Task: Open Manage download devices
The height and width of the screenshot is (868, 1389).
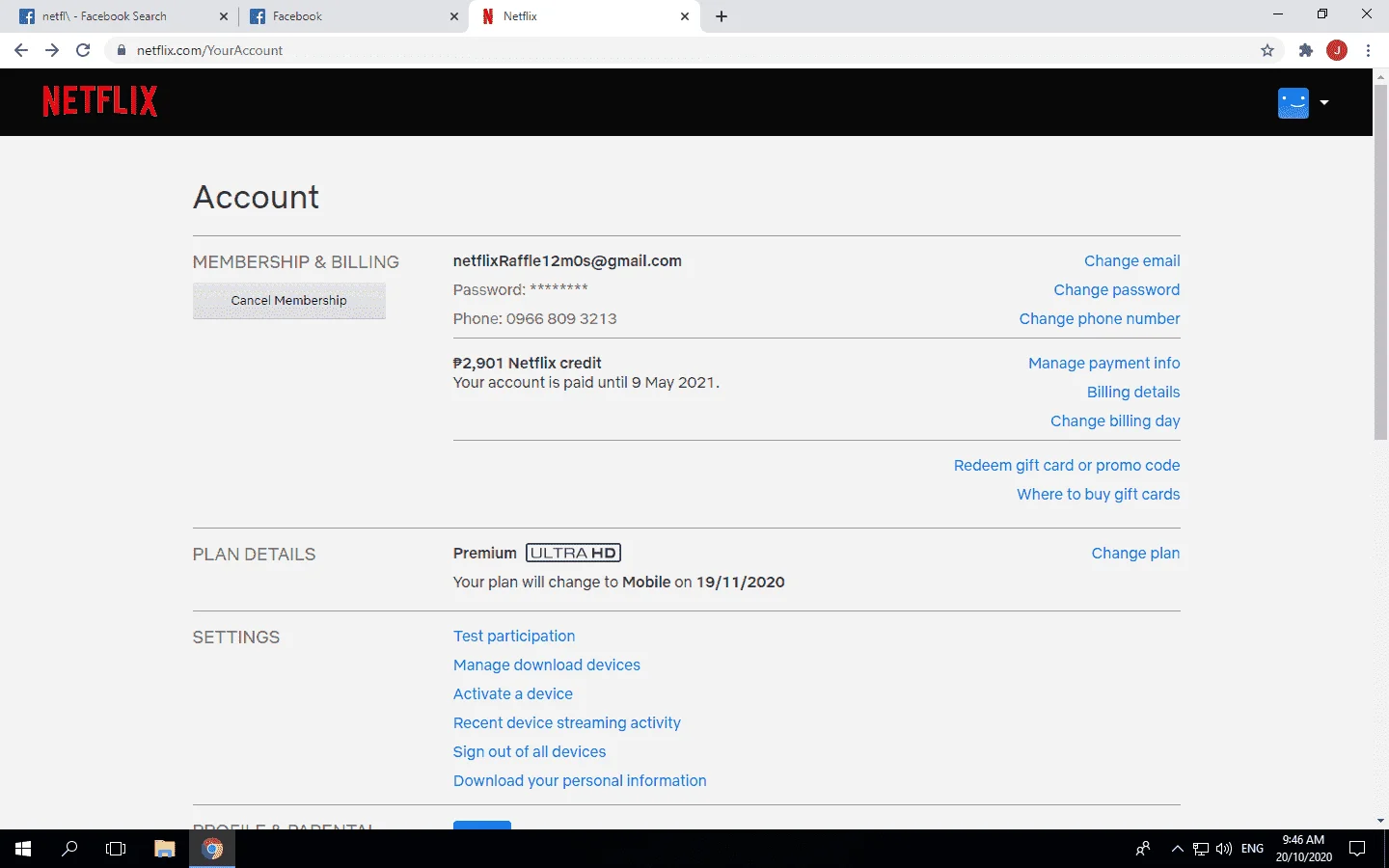Action: coord(547,665)
